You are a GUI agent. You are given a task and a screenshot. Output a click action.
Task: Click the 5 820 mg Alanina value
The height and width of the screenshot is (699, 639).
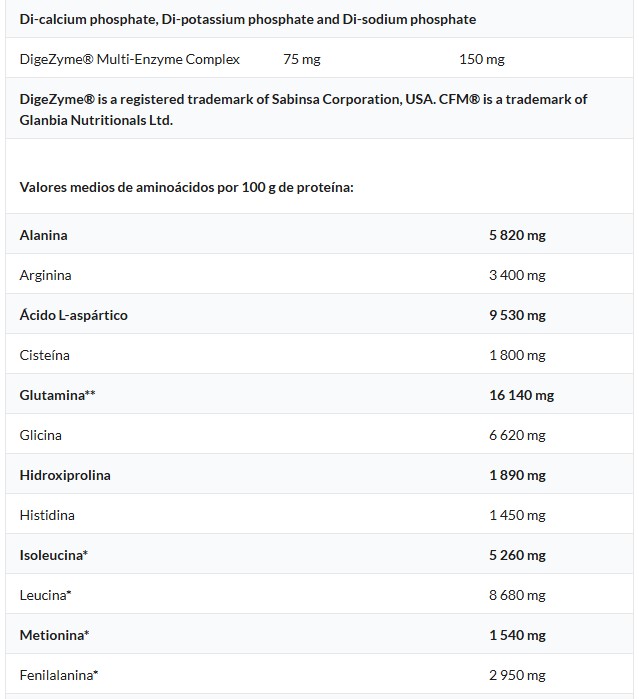517,235
